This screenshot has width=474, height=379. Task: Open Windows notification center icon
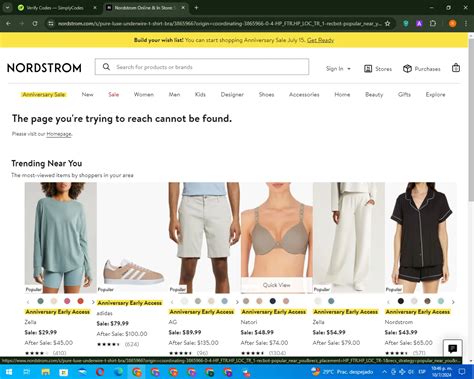(x=462, y=371)
